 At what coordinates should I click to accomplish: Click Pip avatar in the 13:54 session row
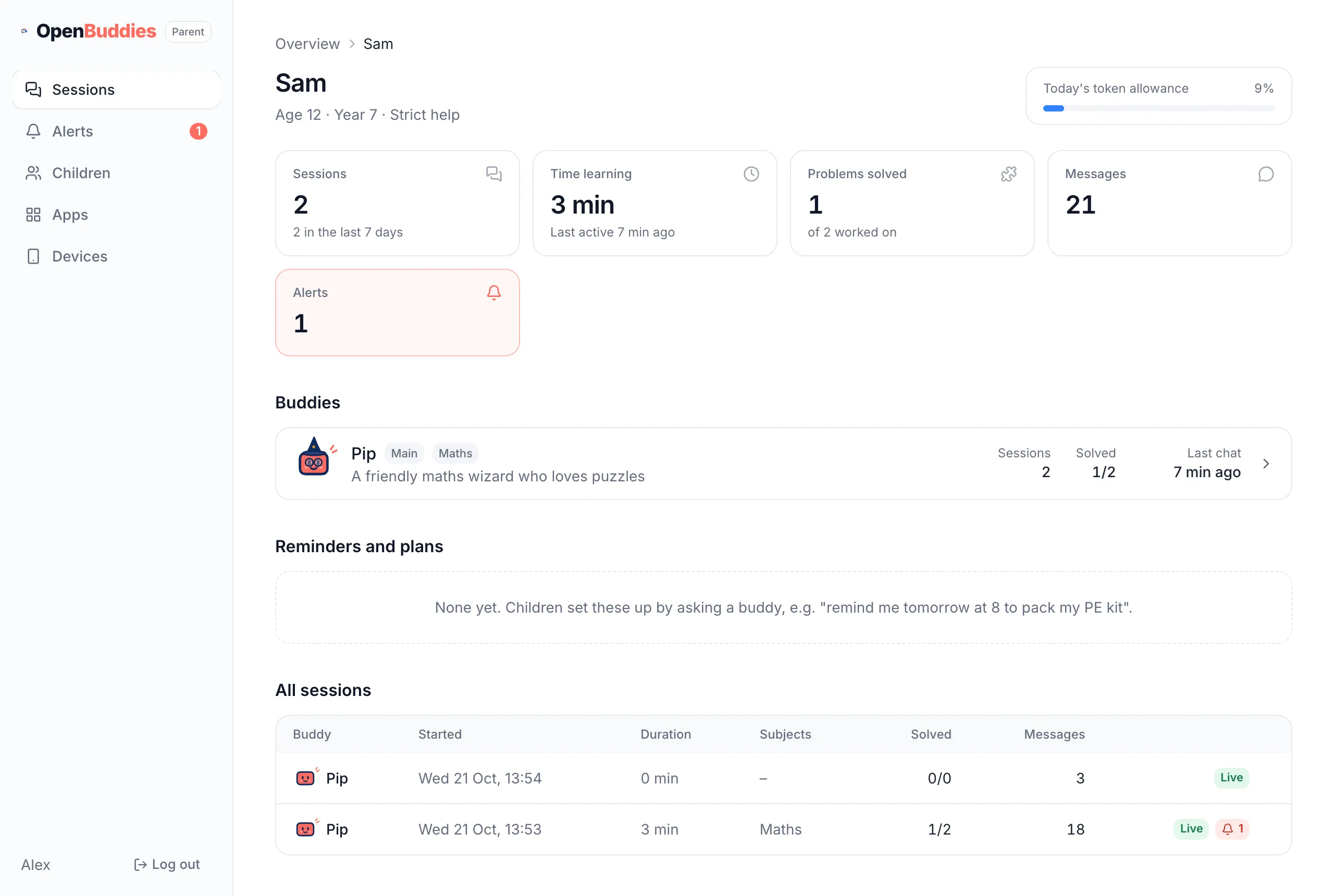(x=306, y=778)
